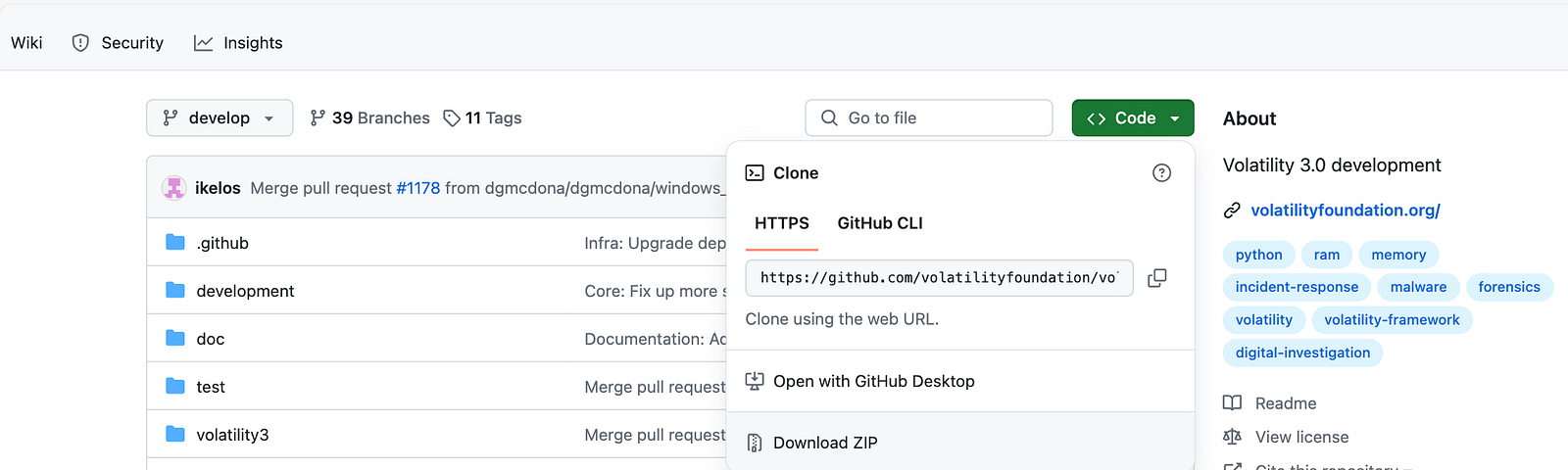Open the volatility-framework topic tag
The width and height of the screenshot is (1568, 470).
[x=1392, y=319]
